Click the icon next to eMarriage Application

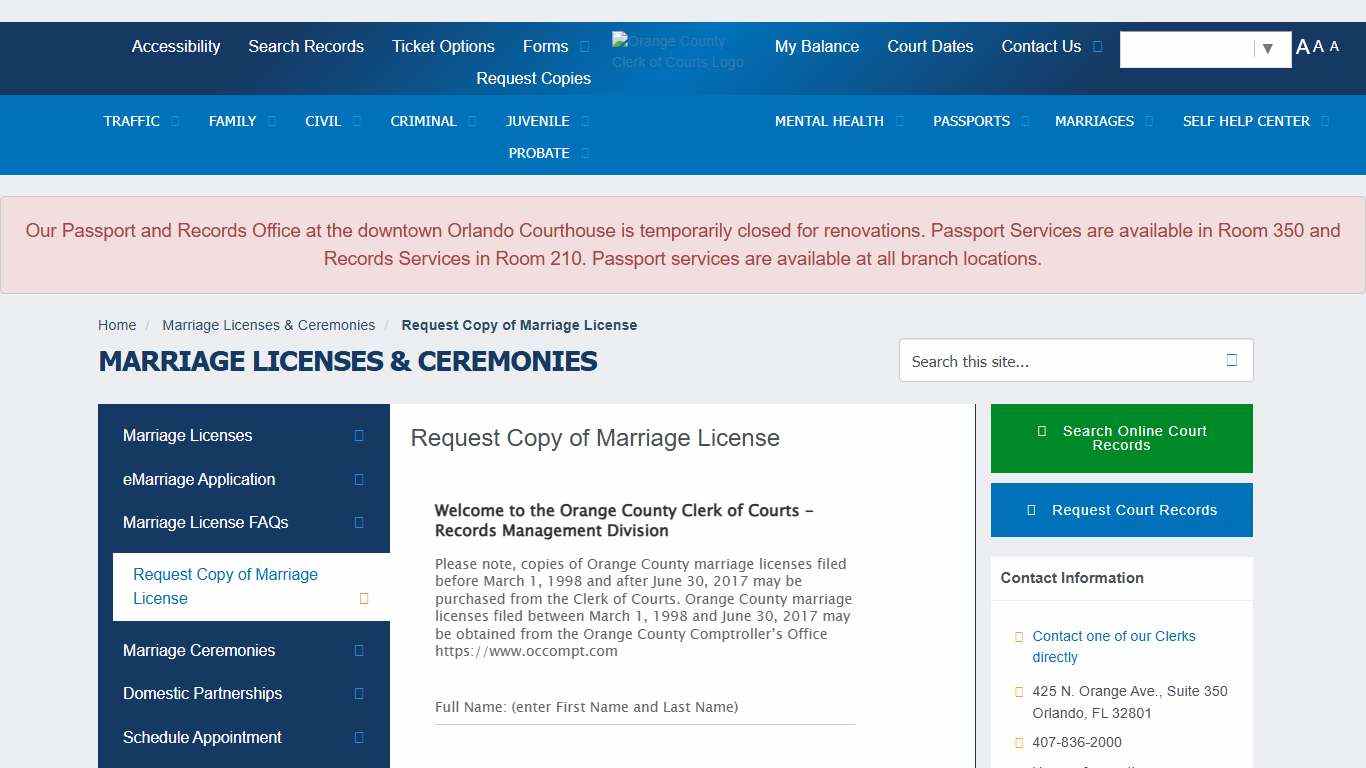[359, 480]
